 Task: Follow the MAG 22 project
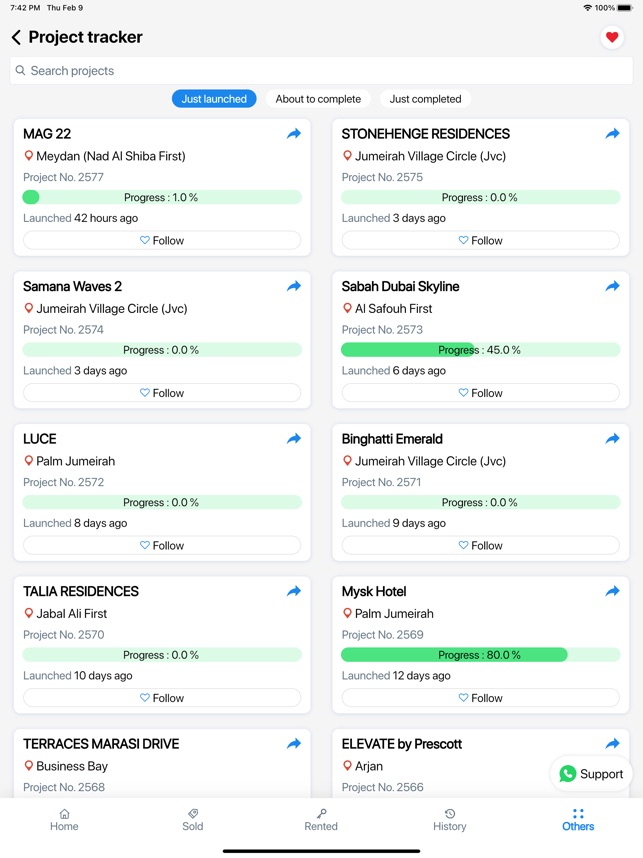162,240
